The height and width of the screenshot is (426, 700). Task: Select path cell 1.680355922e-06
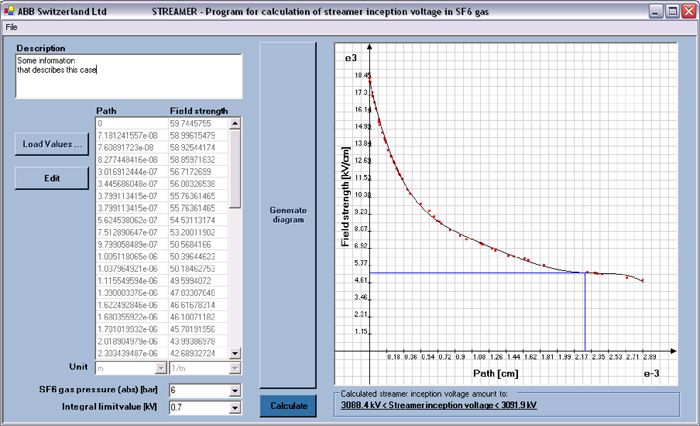click(132, 317)
